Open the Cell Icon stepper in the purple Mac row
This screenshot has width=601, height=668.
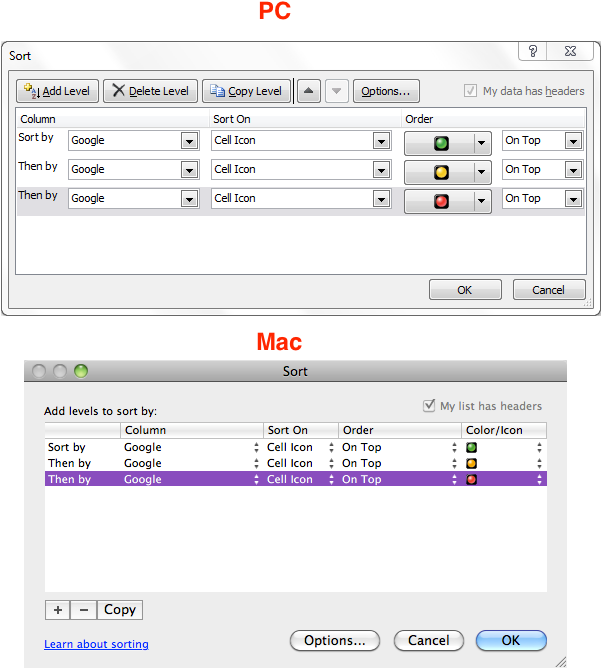click(331, 480)
